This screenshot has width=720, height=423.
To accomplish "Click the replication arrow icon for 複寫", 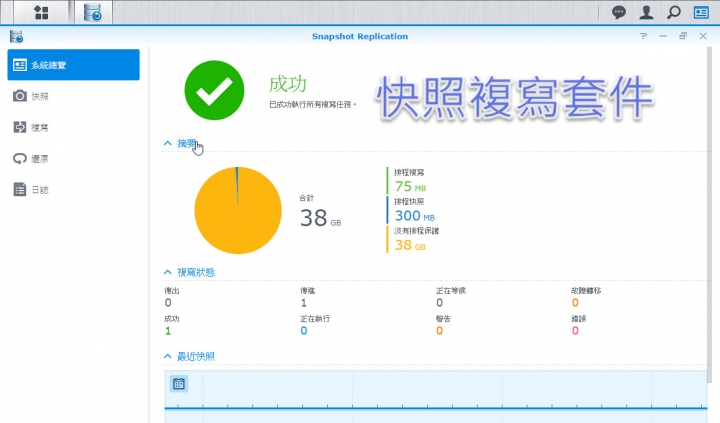I will point(20,127).
